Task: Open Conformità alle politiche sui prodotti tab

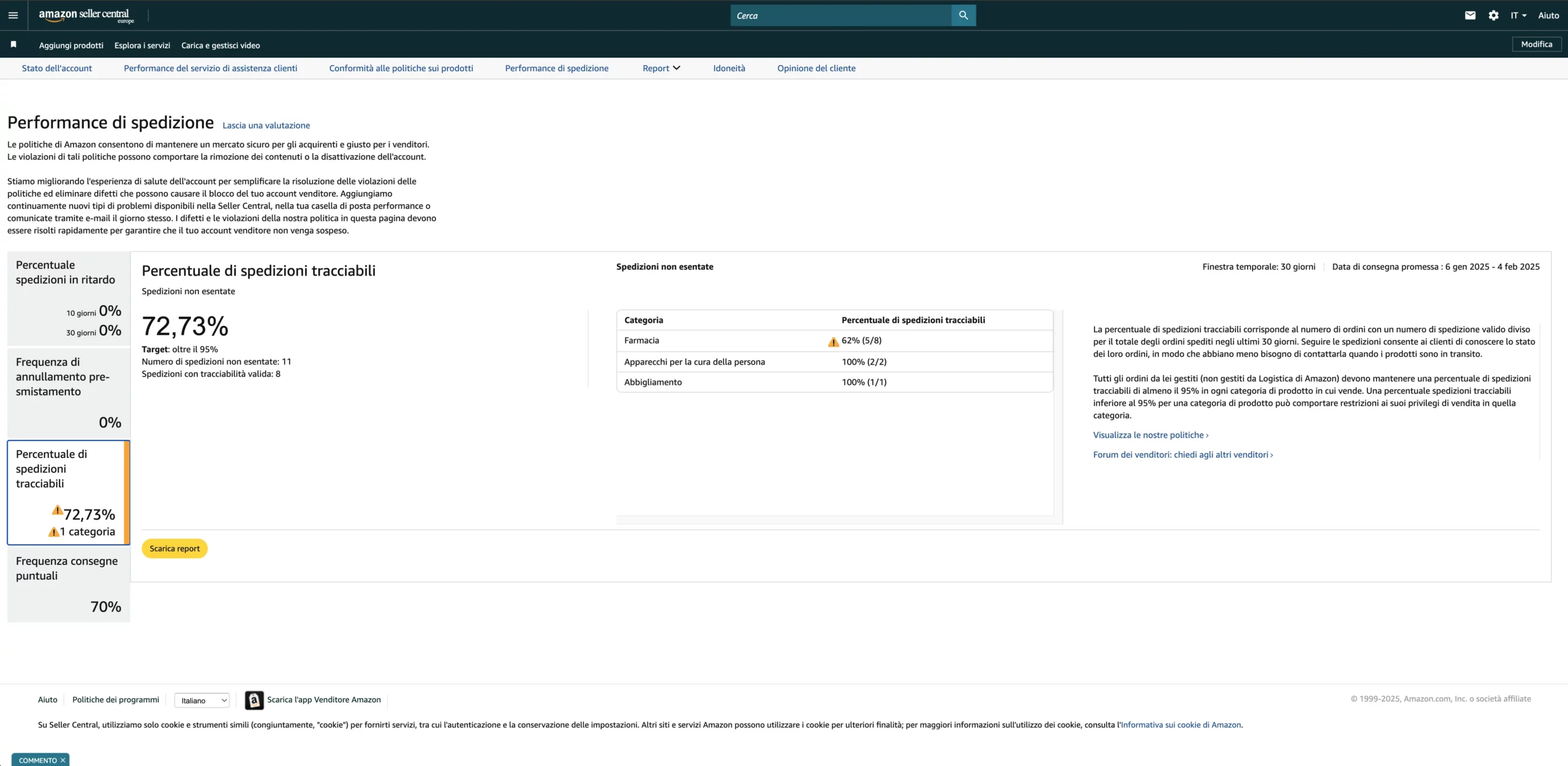Action: (x=401, y=68)
